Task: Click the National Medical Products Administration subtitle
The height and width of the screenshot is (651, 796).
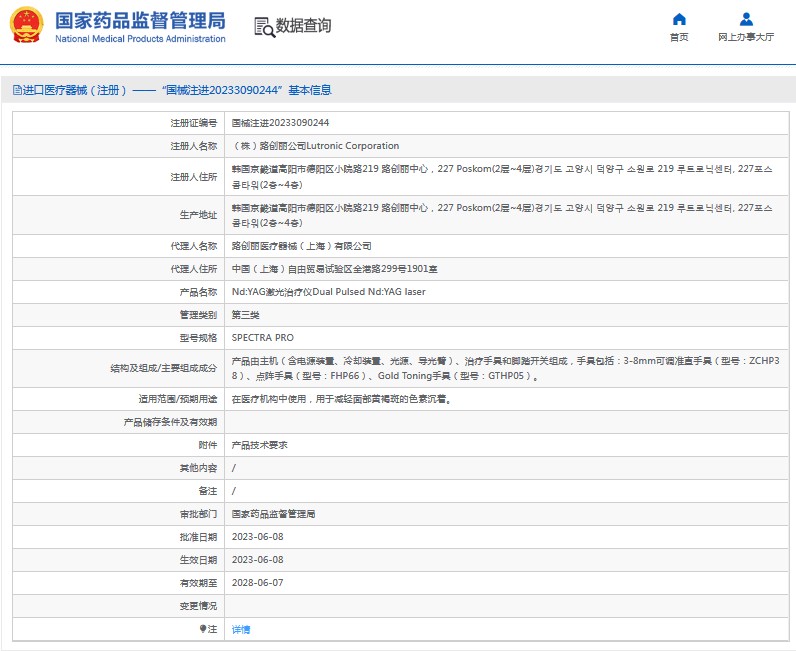Action: click(x=140, y=39)
